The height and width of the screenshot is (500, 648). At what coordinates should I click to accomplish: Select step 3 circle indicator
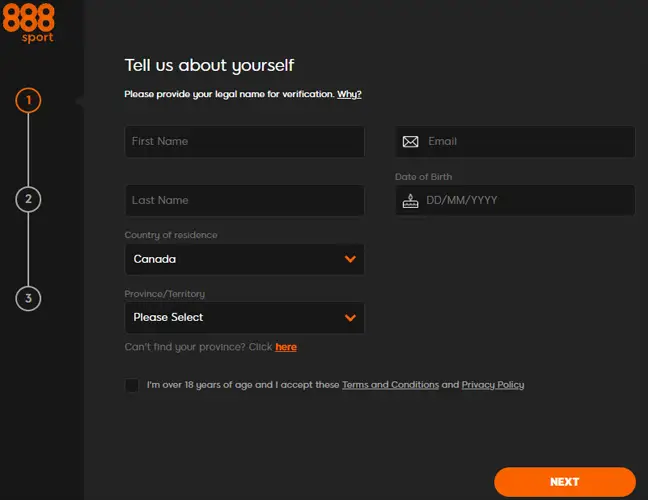click(x=28, y=298)
